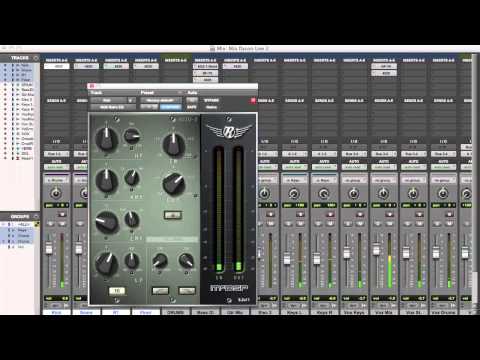Image resolution: width=480 pixels, height=360 pixels.
Task: Solo the Kick channel
Action: pos(50,223)
